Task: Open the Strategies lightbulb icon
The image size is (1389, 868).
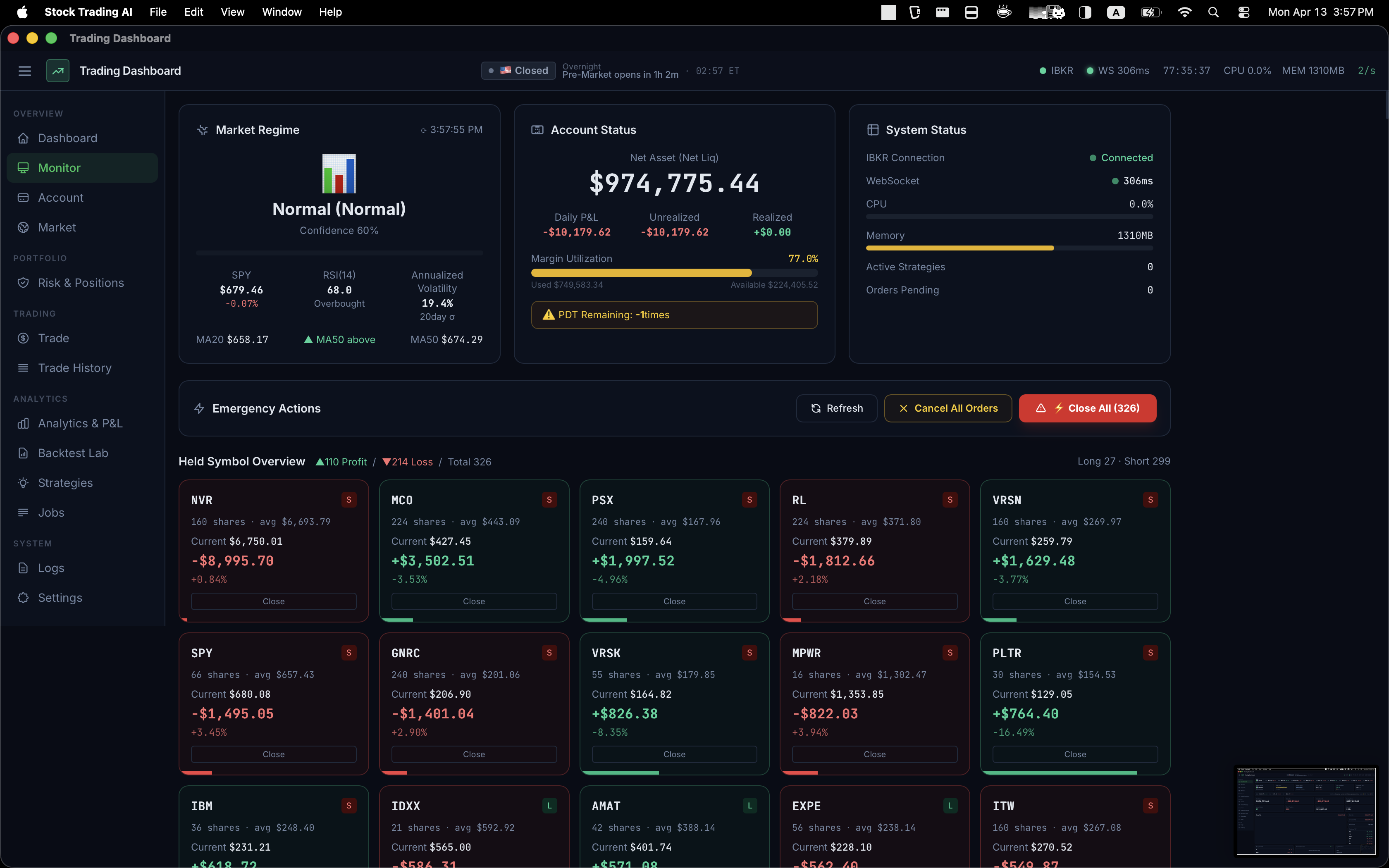Action: point(24,483)
